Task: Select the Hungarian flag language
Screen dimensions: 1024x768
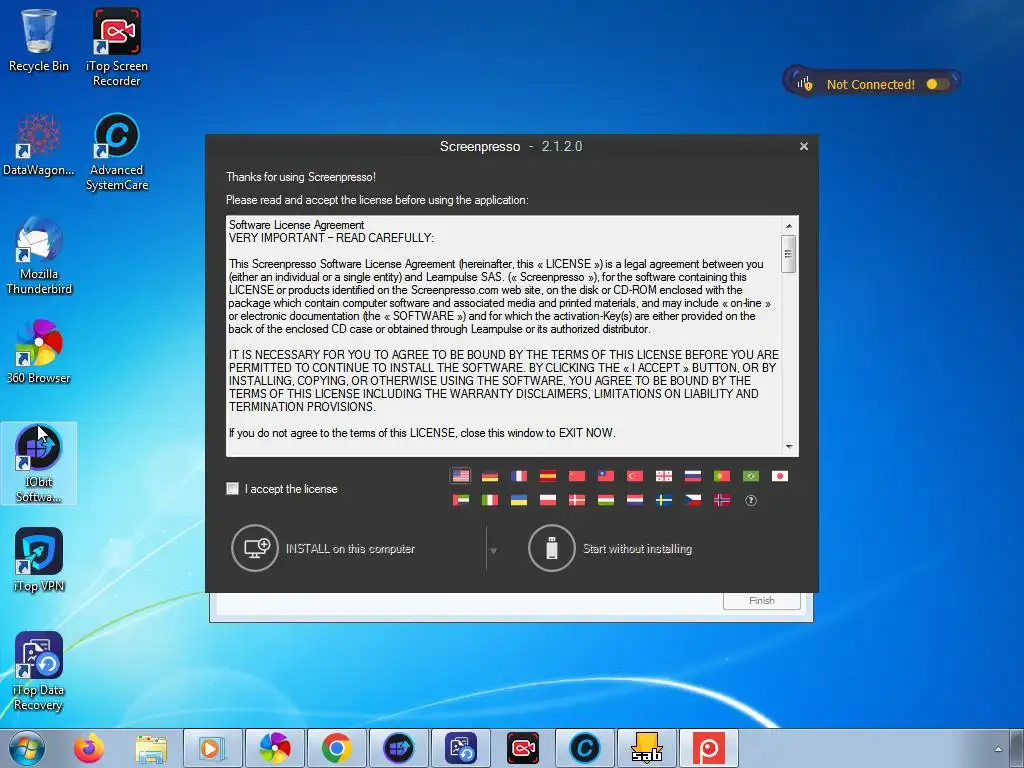Action: tap(606, 500)
